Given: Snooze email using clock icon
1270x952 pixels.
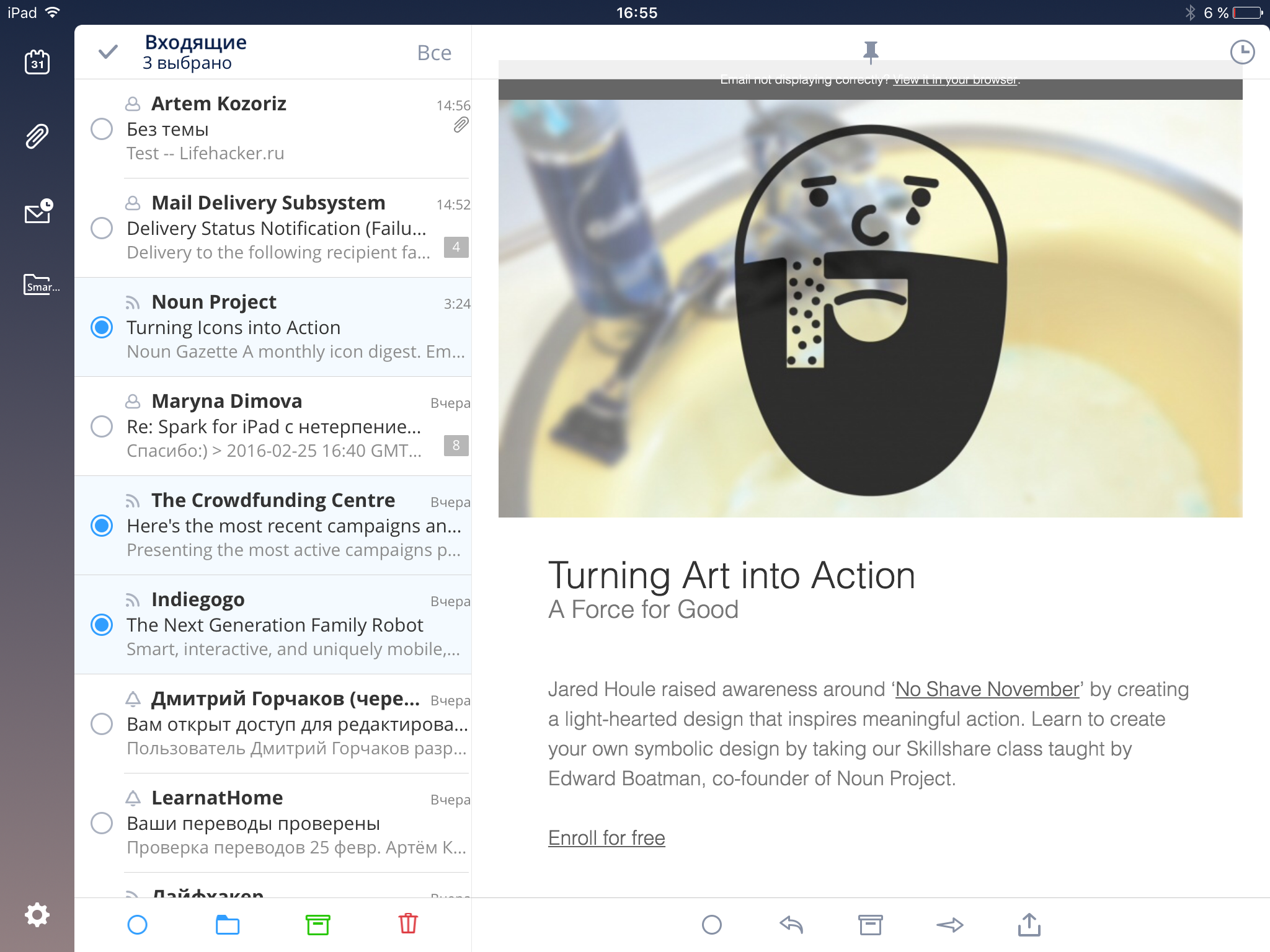Looking at the screenshot, I should (1242, 53).
